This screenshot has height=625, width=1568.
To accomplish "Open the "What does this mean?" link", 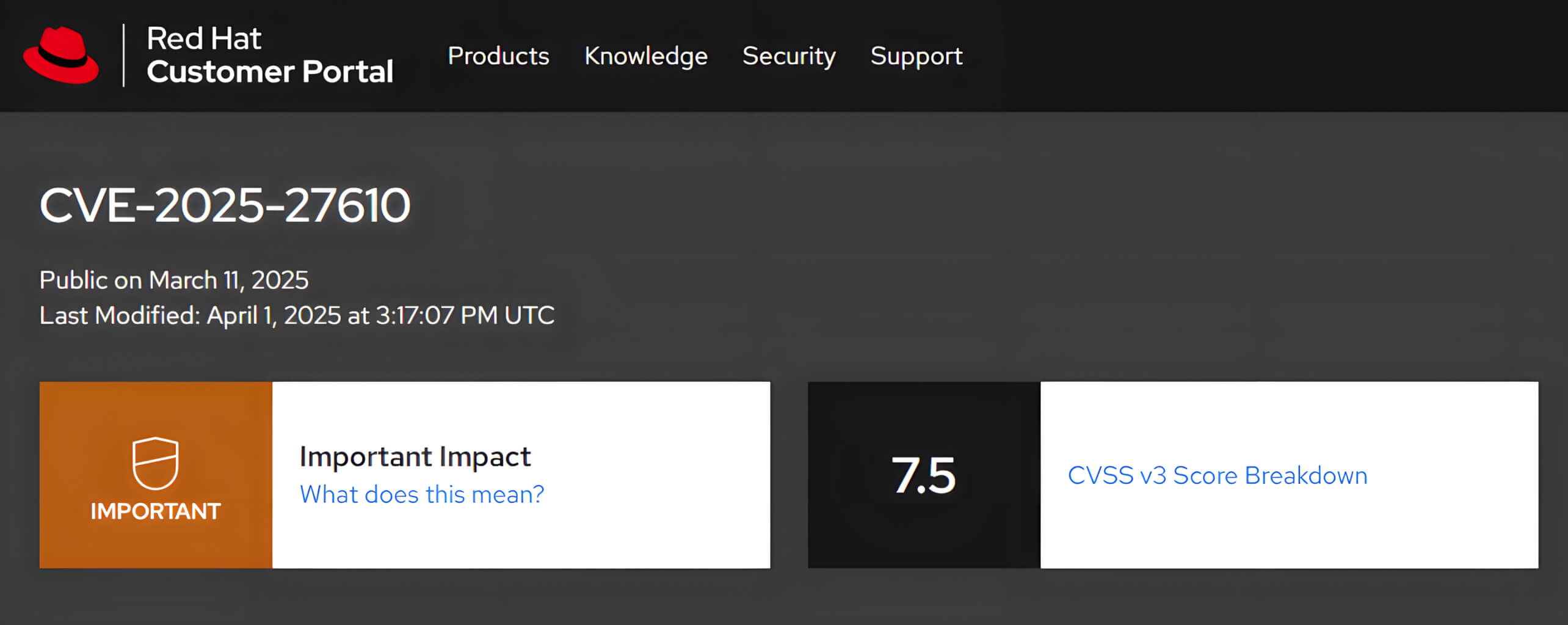I will tap(422, 494).
